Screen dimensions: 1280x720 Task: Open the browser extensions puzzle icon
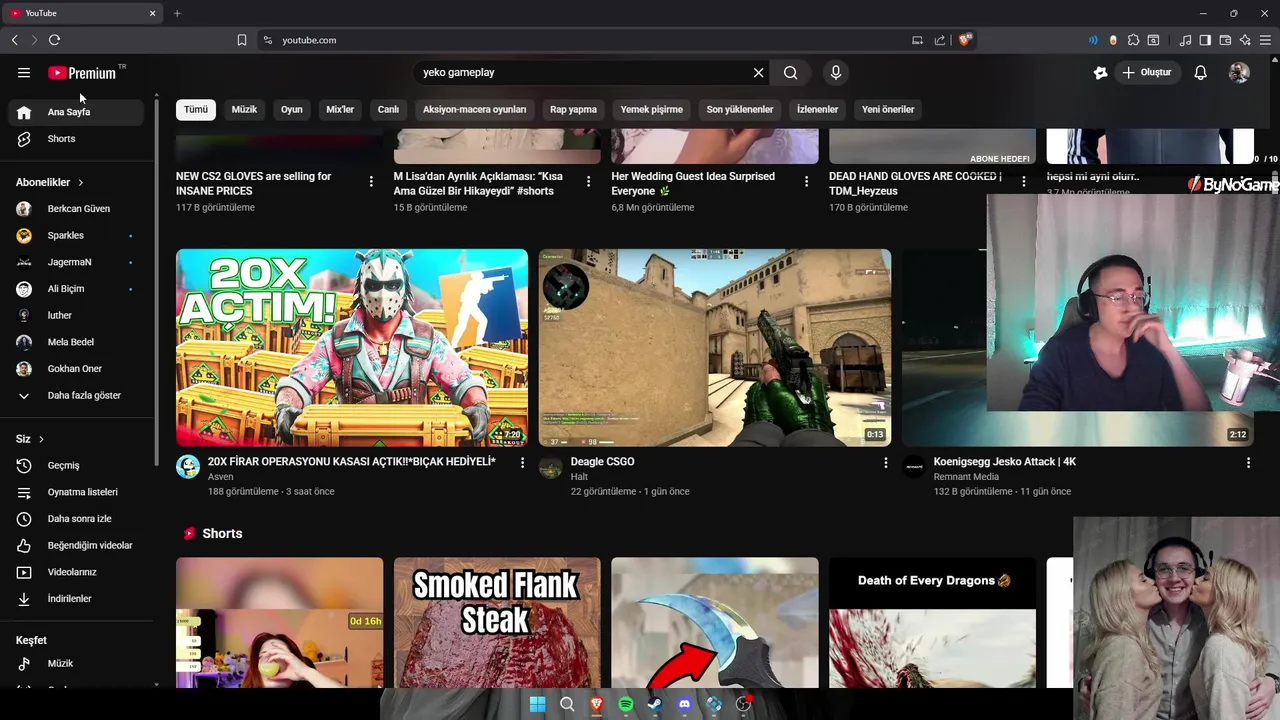(1133, 40)
